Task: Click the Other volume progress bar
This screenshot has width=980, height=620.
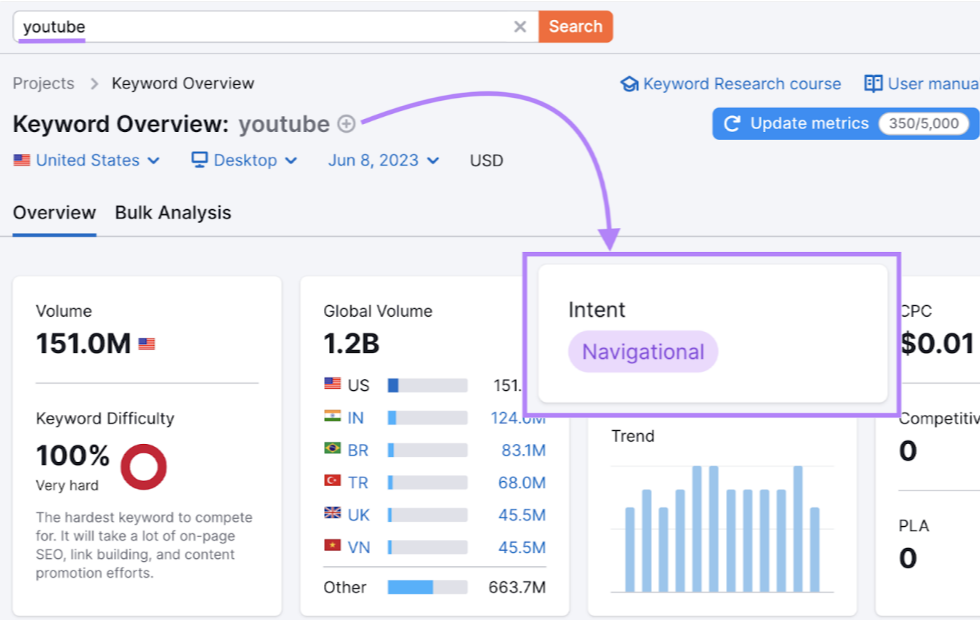Action: (428, 587)
